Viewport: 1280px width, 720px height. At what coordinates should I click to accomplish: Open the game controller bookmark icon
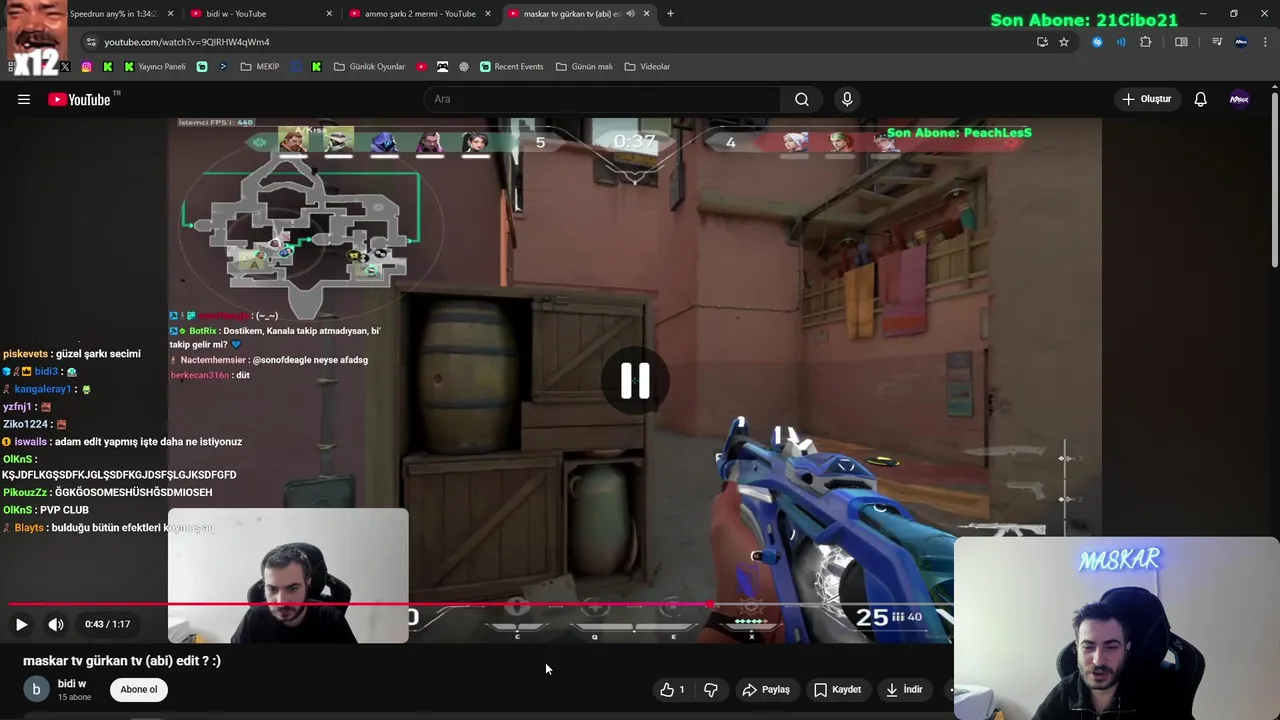[442, 67]
